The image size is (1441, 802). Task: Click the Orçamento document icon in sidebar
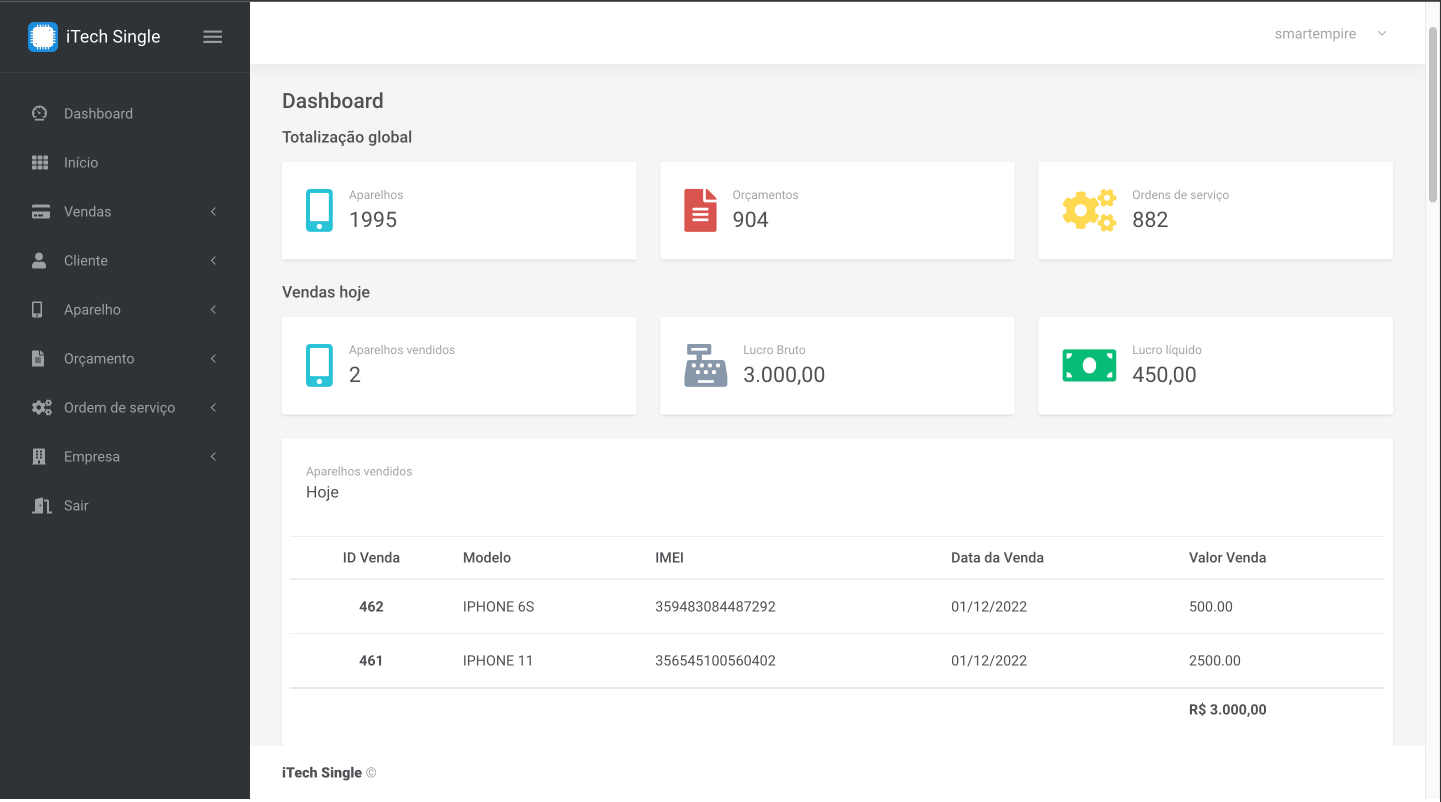38,358
